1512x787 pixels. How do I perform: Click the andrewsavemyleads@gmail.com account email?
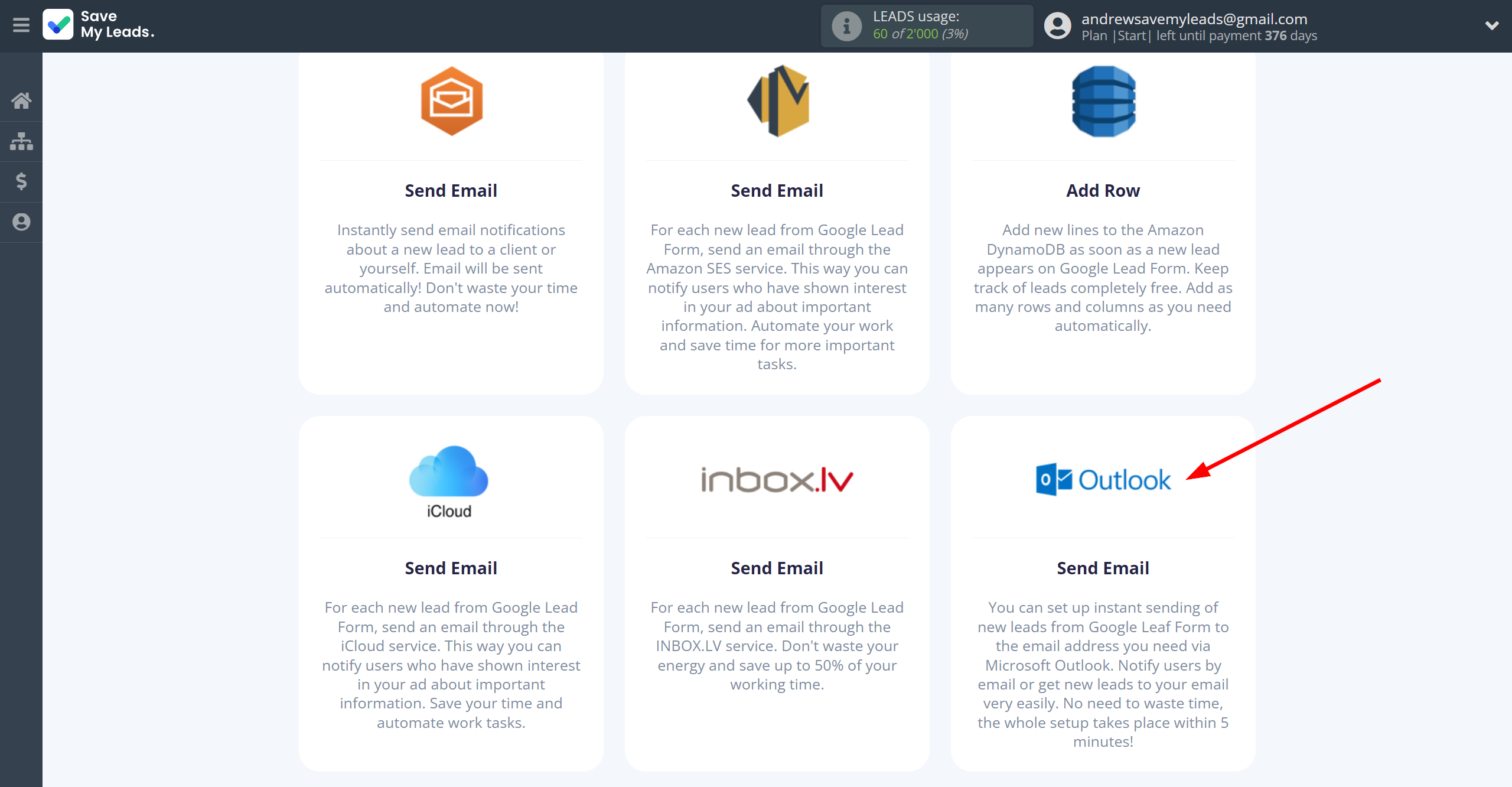tap(1194, 19)
